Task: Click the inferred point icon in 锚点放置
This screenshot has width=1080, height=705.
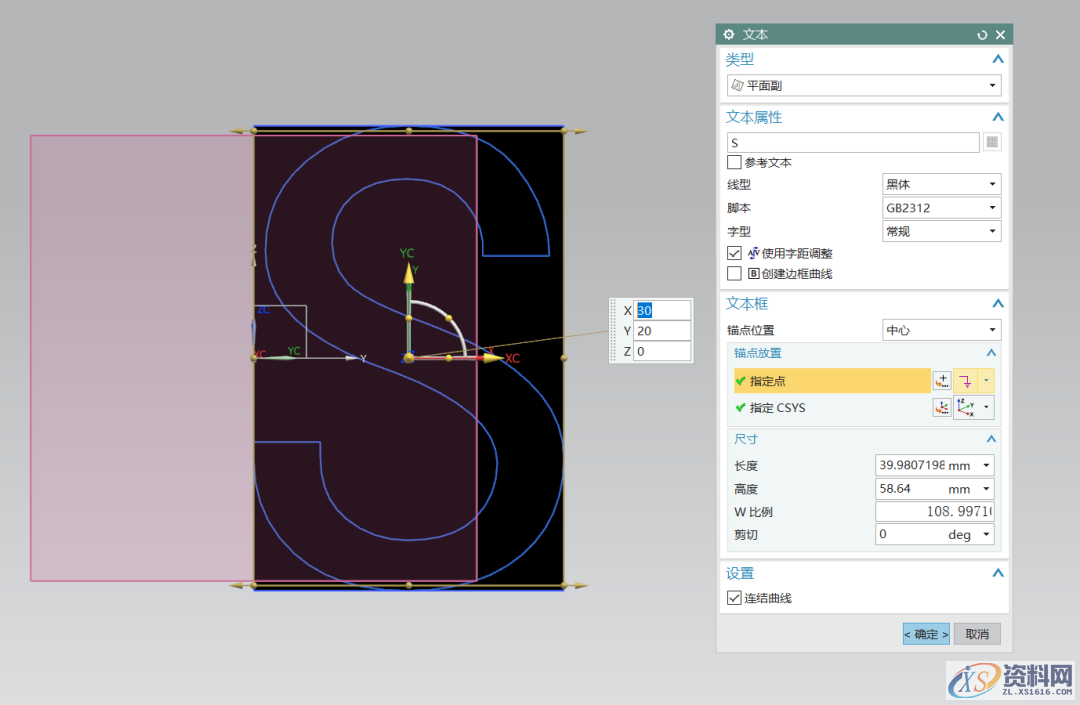Action: (967, 381)
